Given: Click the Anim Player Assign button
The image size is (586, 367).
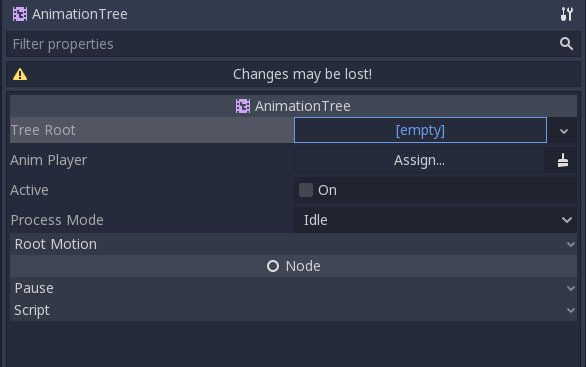Looking at the screenshot, I should (419, 160).
